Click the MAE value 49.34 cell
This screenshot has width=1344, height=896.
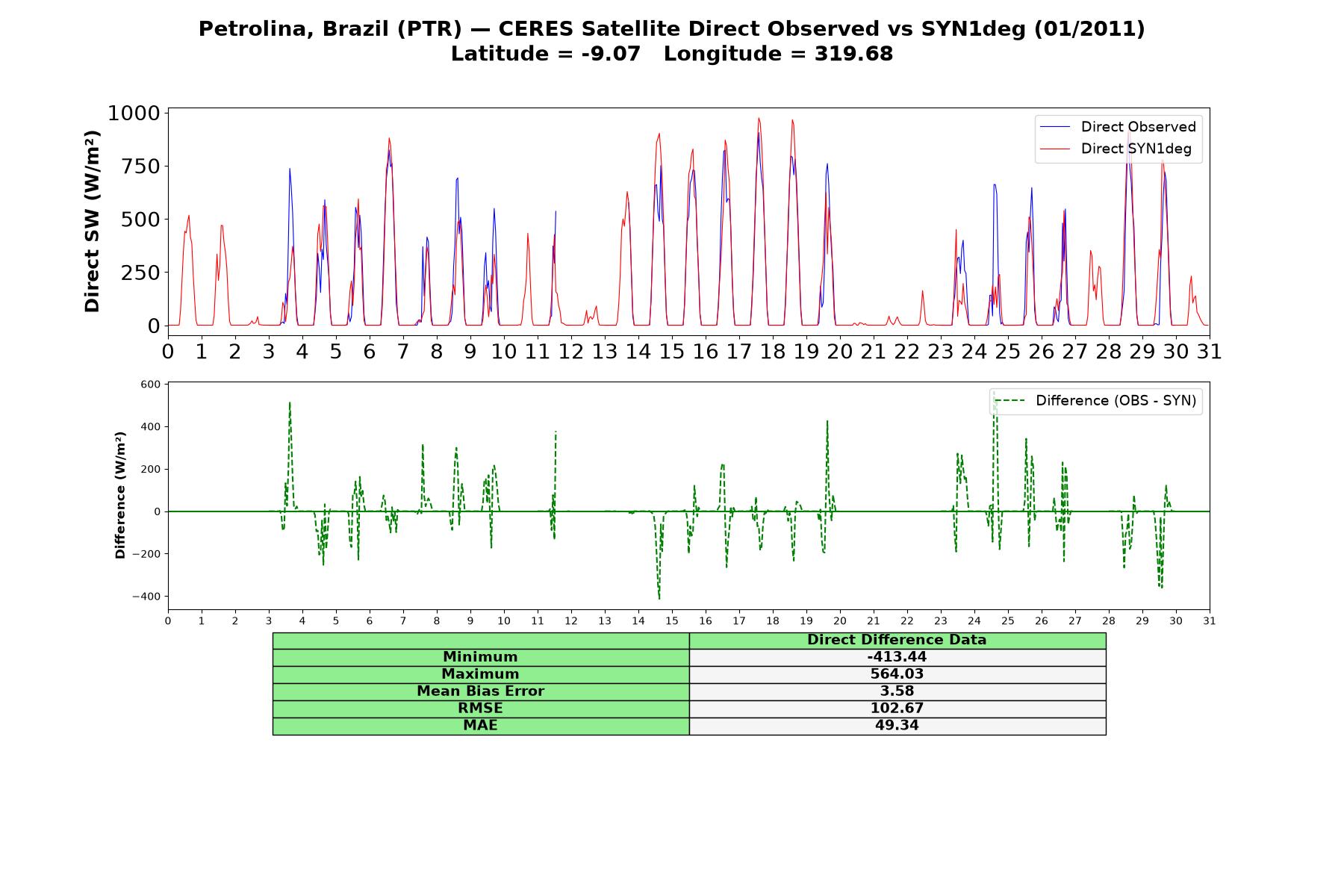click(897, 726)
